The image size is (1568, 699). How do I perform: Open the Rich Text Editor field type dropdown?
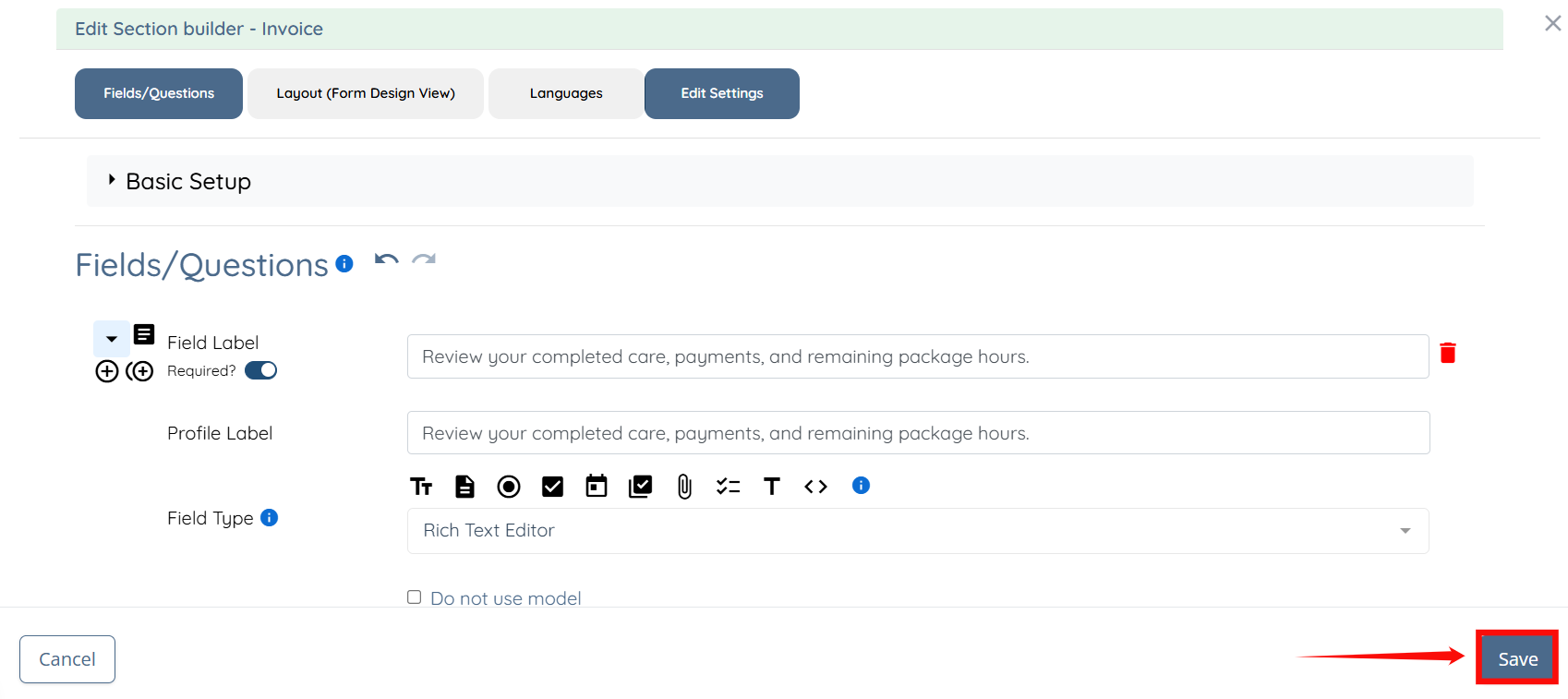[918, 531]
